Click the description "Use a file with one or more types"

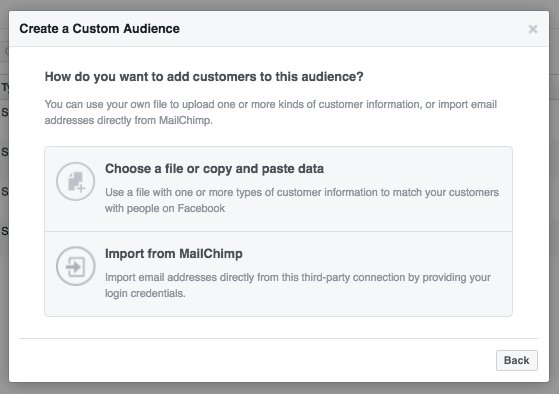click(302, 200)
